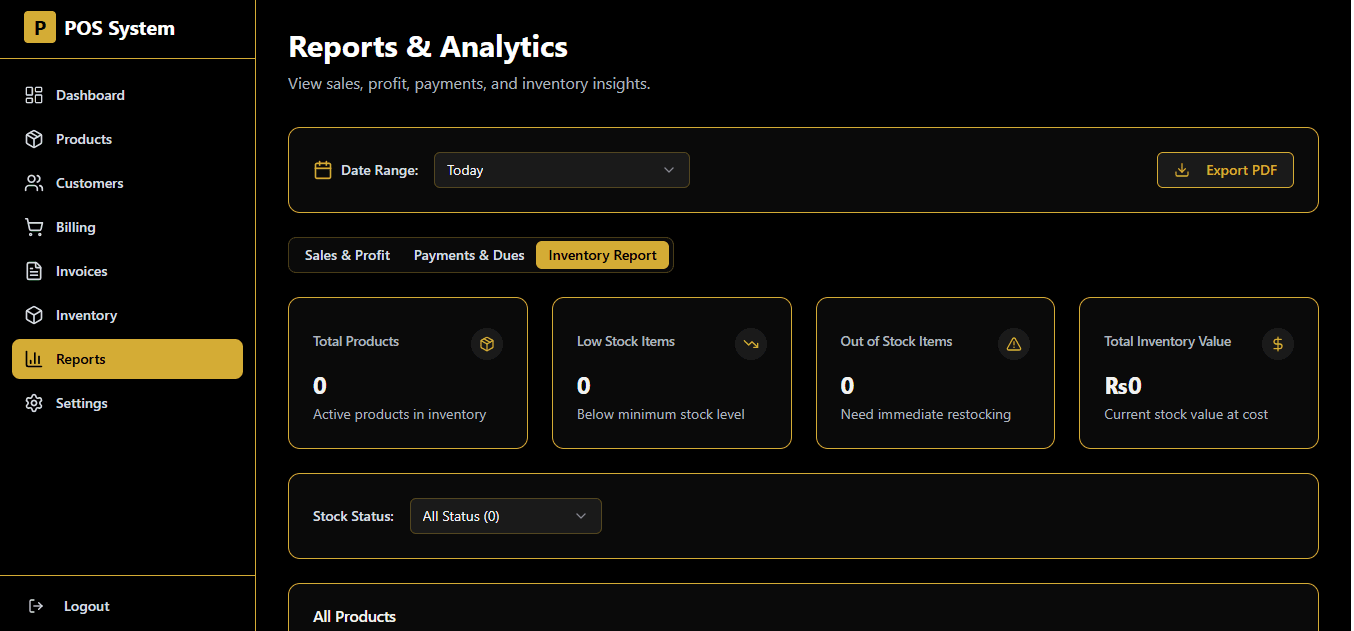Click the Settings gear icon

coord(34,403)
